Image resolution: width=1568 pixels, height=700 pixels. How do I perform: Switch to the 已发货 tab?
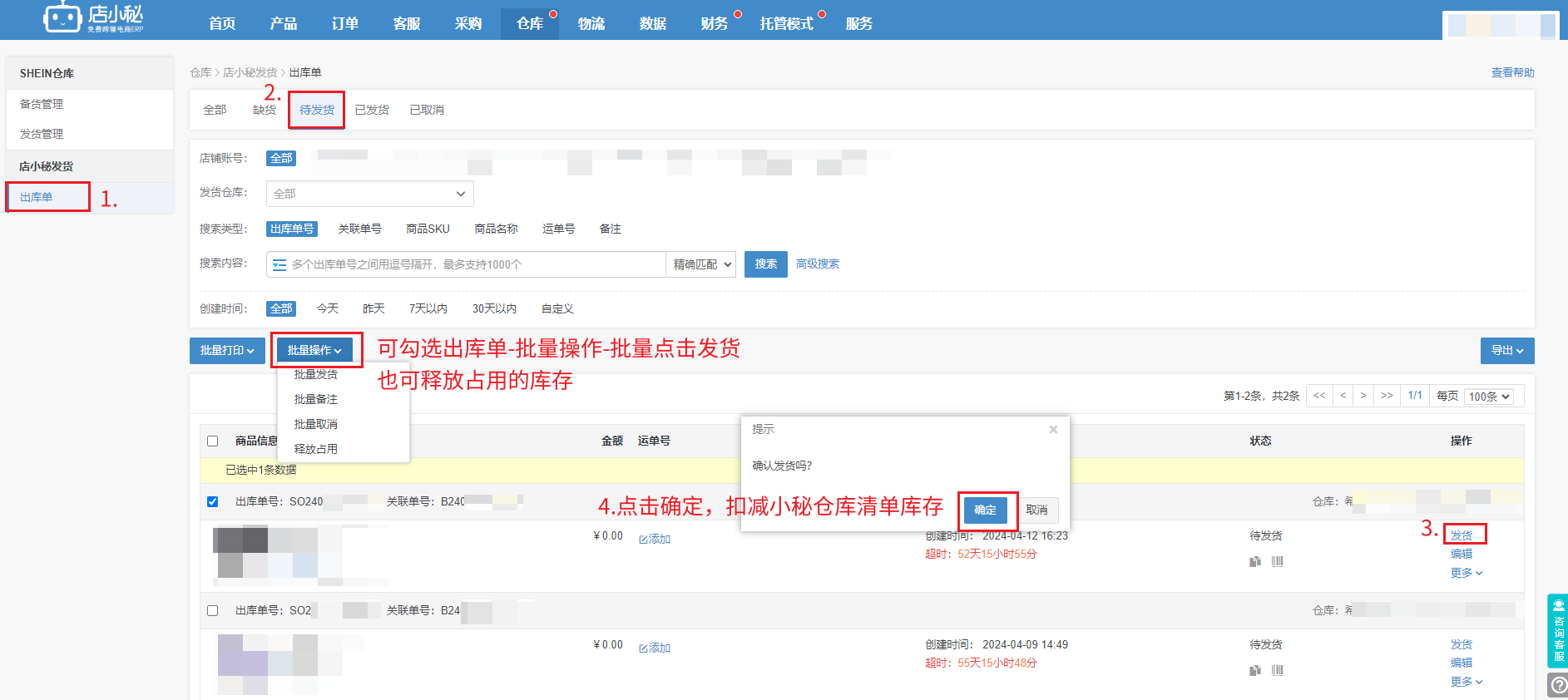[x=372, y=110]
